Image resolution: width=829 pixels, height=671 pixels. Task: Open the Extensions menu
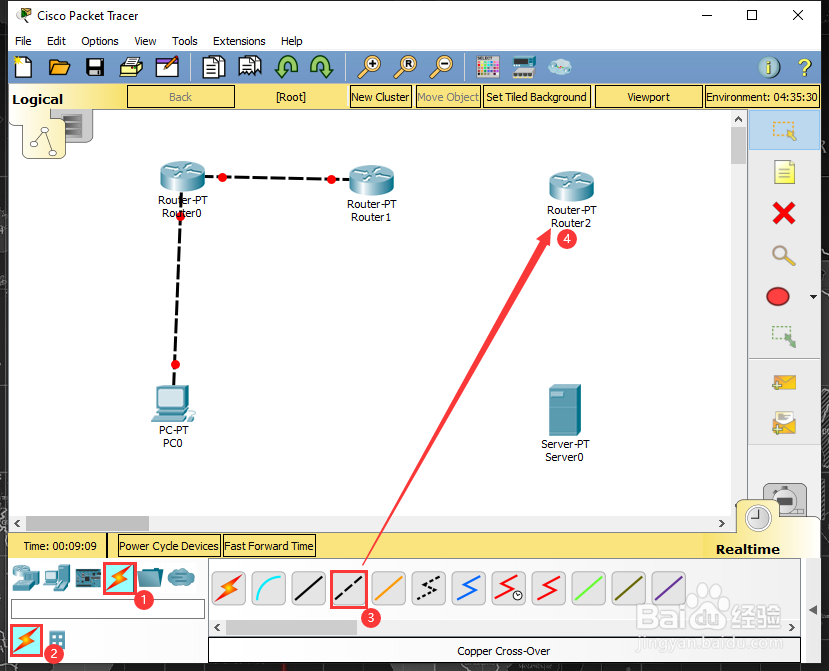[x=239, y=41]
